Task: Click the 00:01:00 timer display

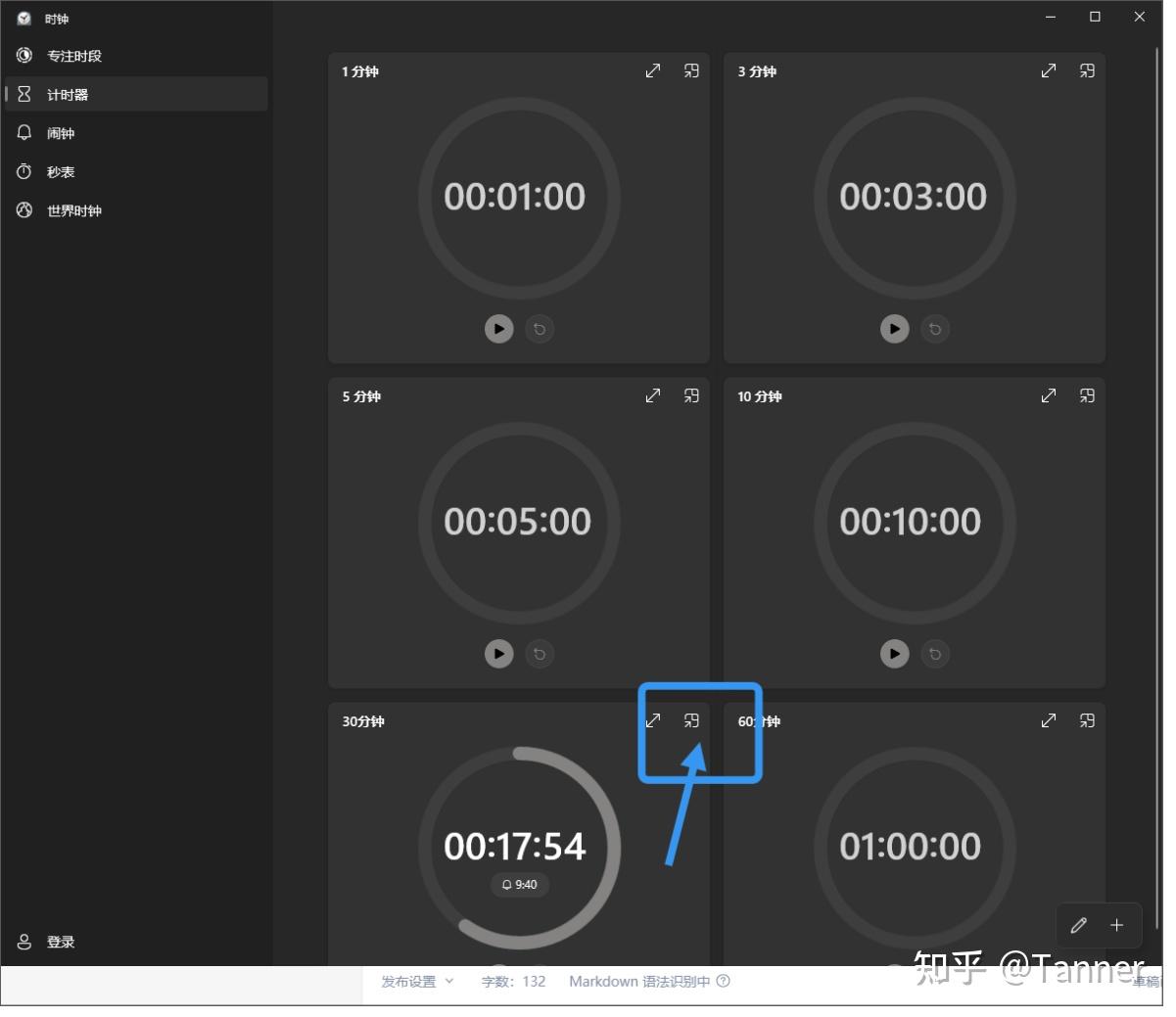Action: coord(515,197)
